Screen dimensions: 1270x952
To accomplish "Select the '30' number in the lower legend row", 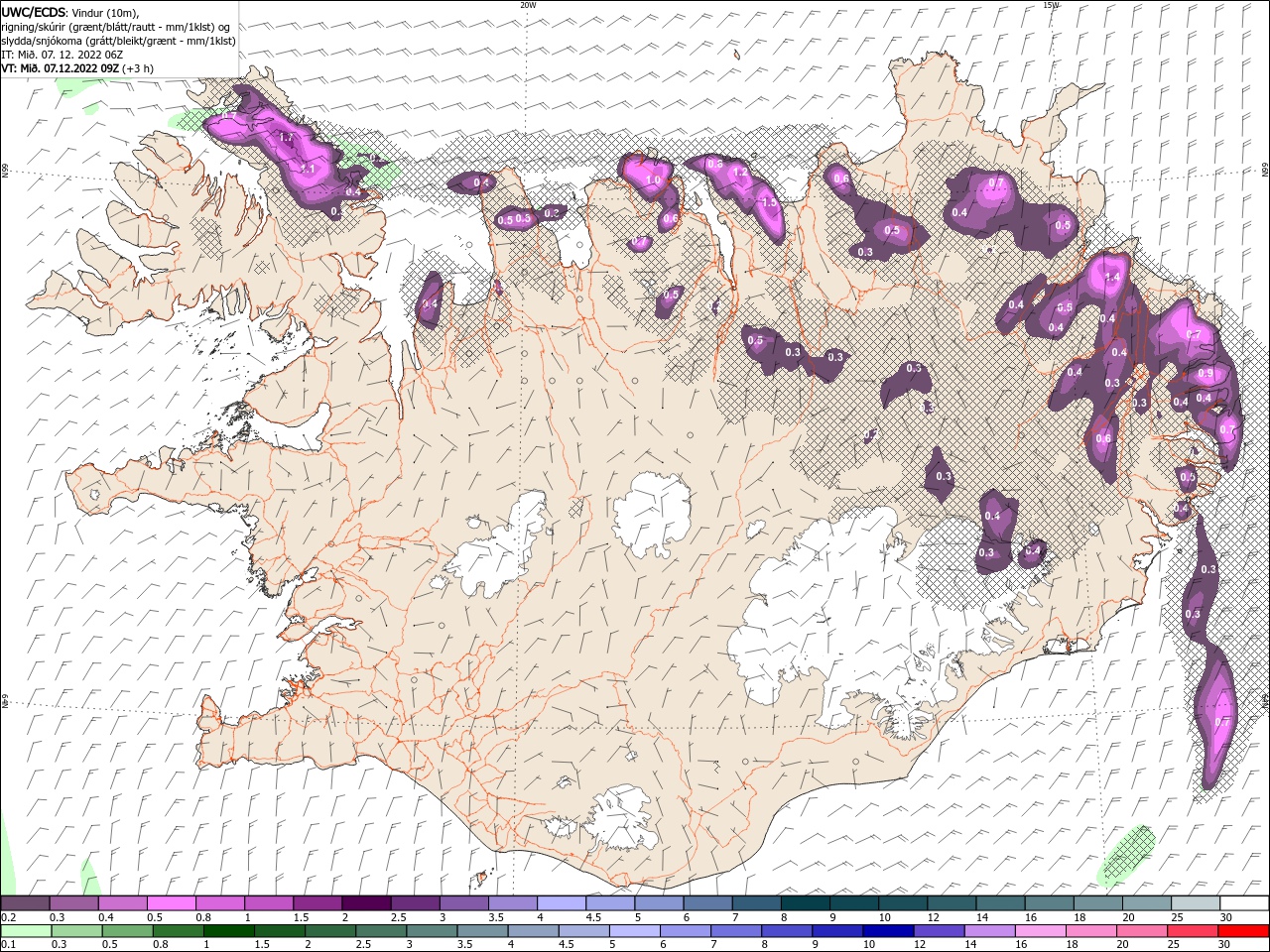I will tap(1223, 945).
